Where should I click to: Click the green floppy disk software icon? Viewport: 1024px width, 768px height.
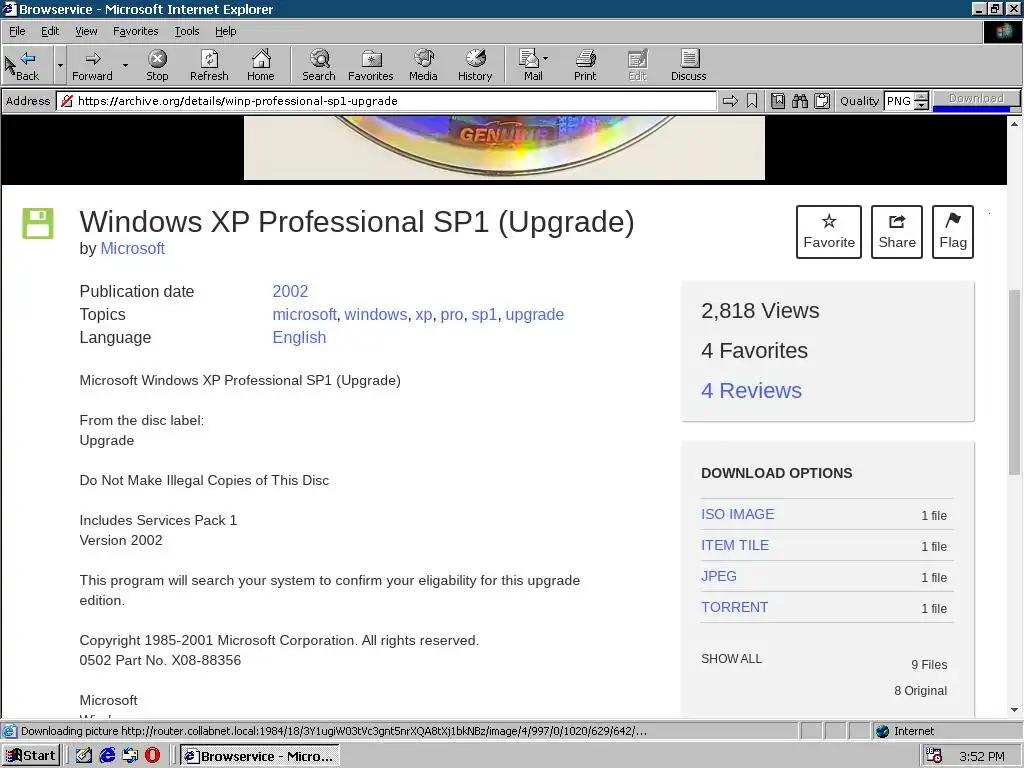click(x=38, y=223)
